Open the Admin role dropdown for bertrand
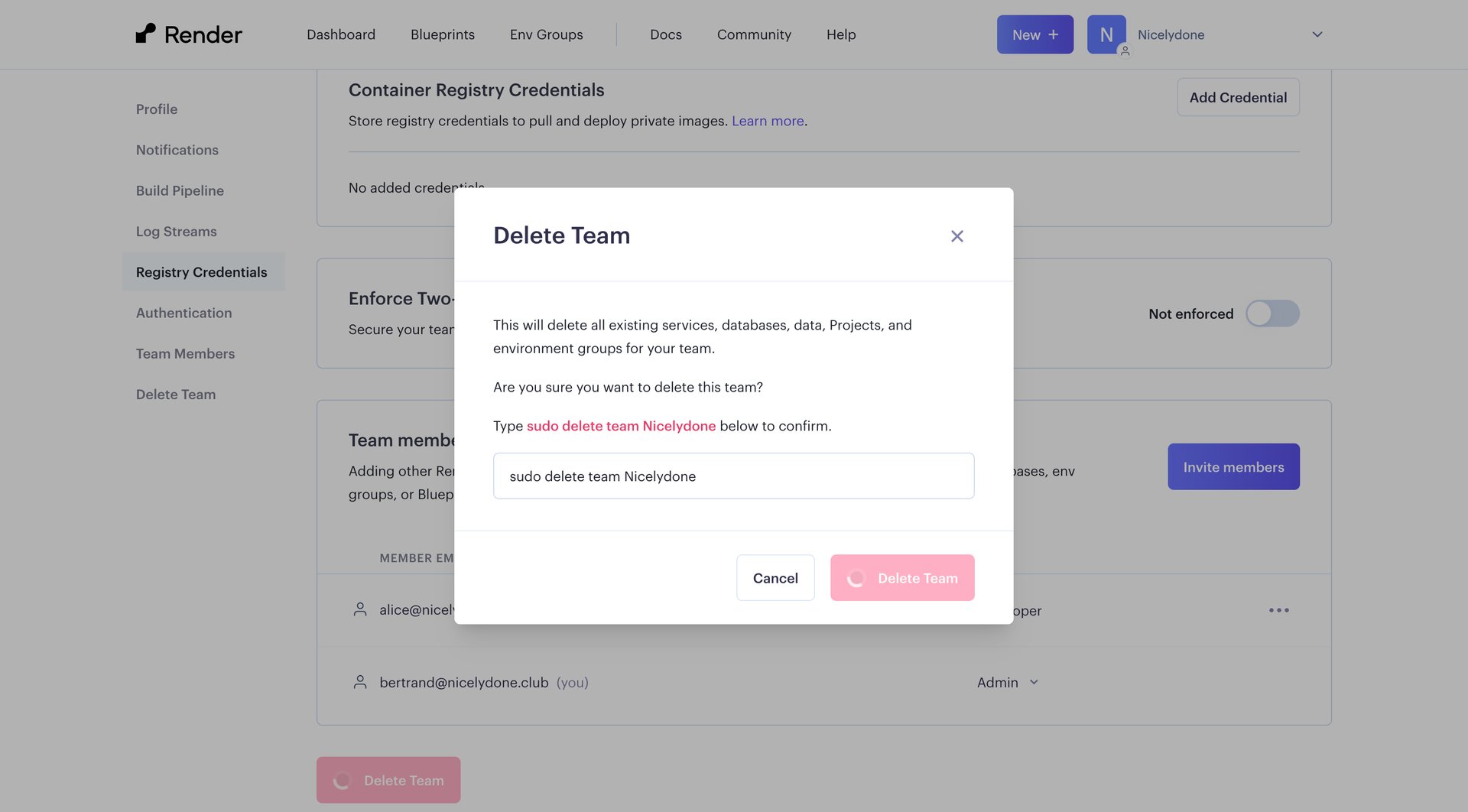1468x812 pixels. 1007,681
